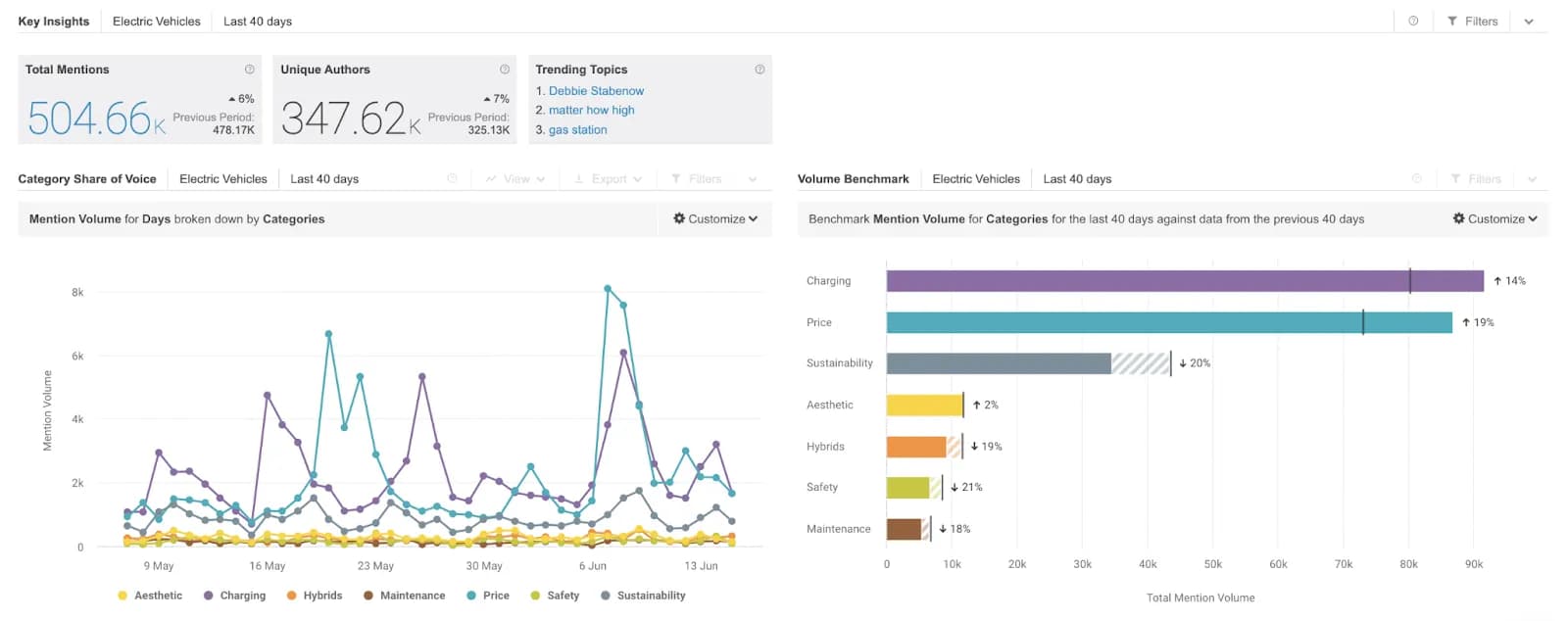
Task: Open Filters in the Key Insights header
Action: 1473,21
